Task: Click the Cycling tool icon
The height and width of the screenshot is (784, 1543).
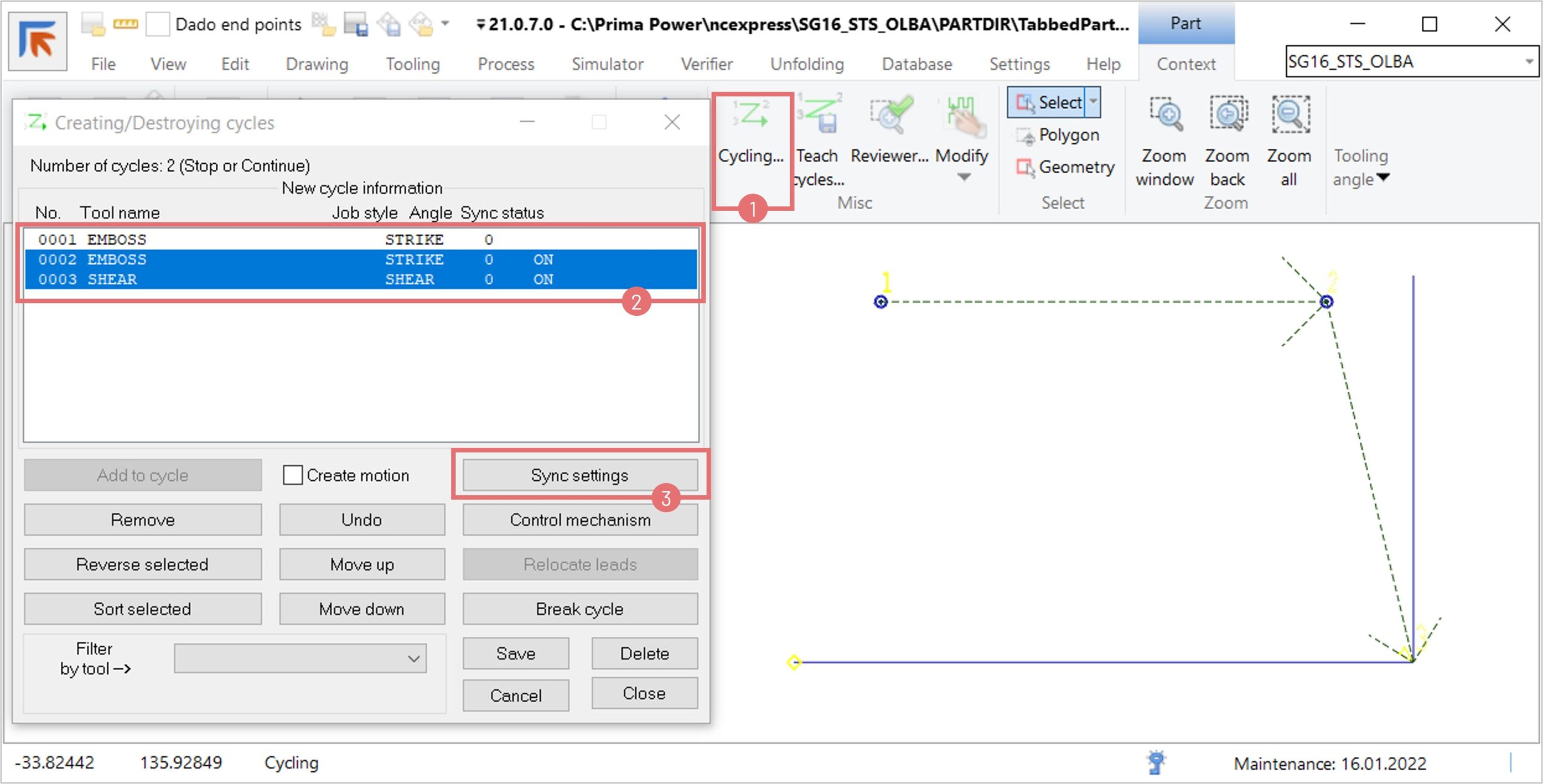Action: click(x=750, y=114)
